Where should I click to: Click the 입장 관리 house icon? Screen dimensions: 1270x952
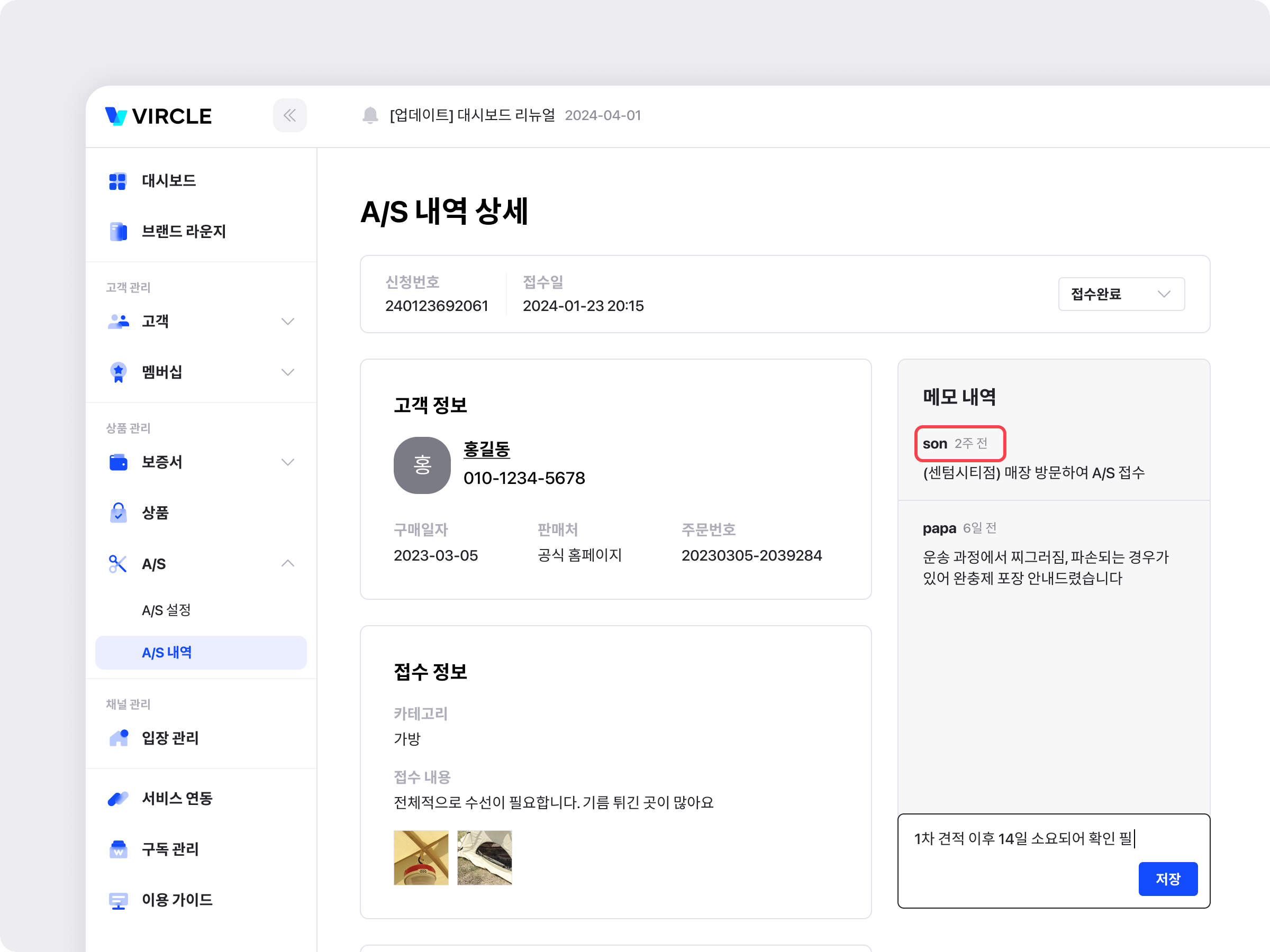(119, 738)
